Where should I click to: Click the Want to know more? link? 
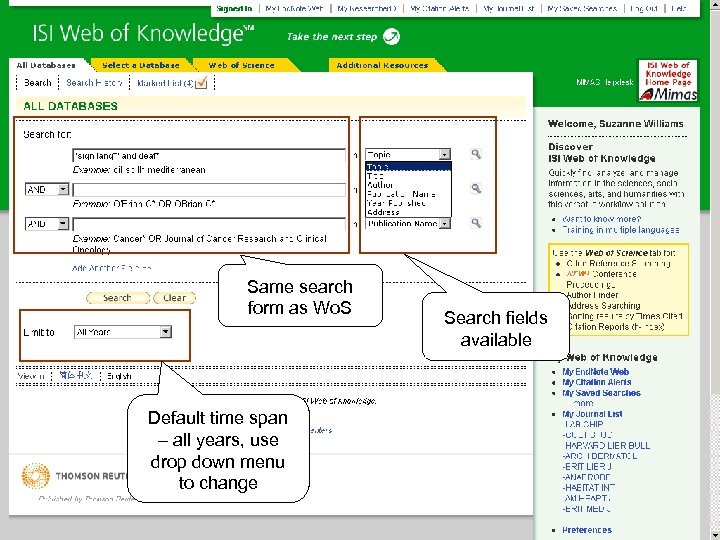point(602,219)
